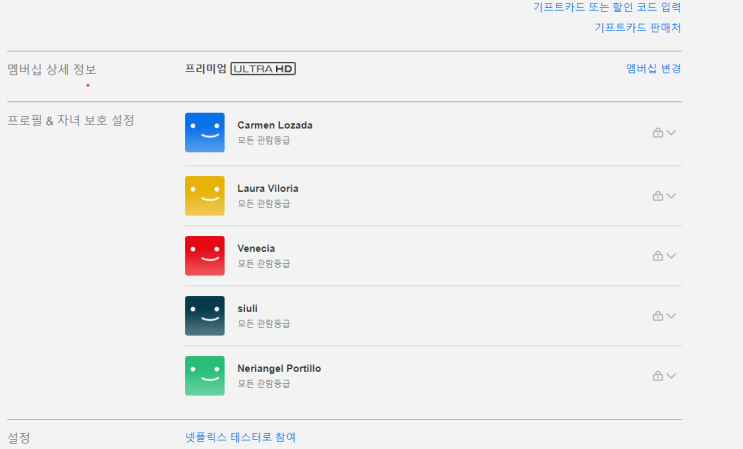Click the Neriangel Portillo profile name

[x=279, y=368]
